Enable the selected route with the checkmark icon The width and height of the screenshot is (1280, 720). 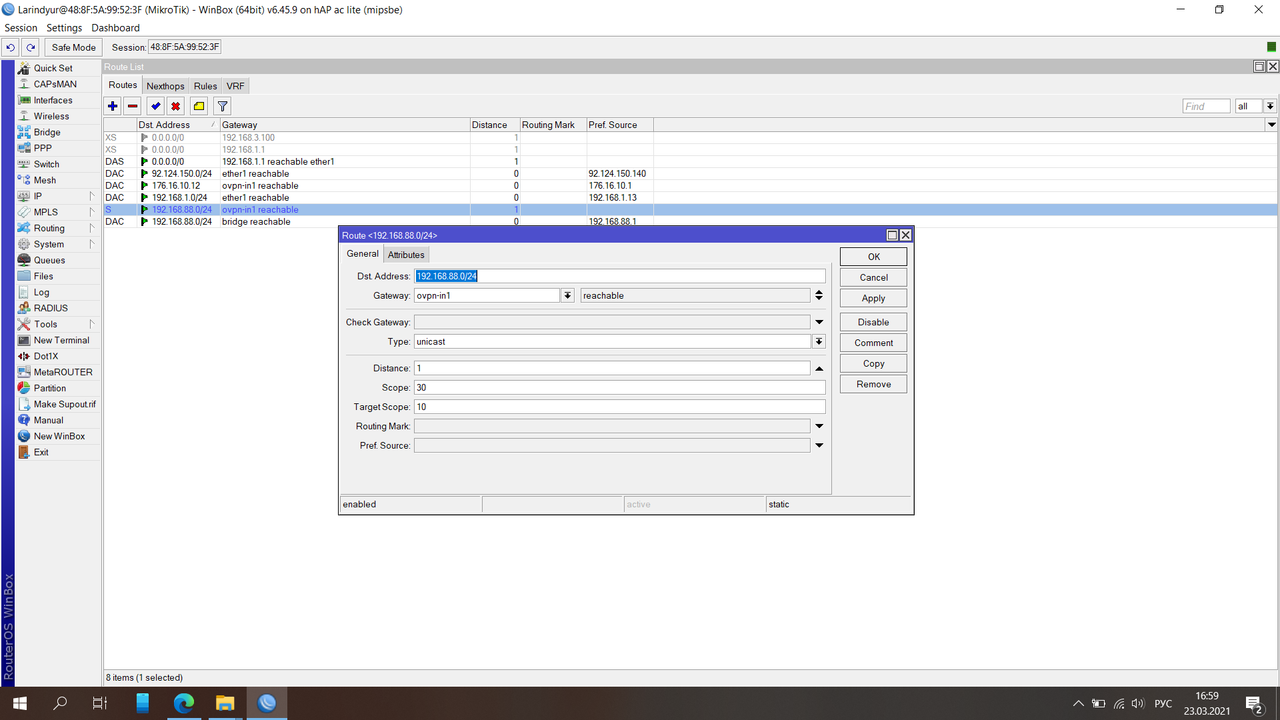[156, 106]
